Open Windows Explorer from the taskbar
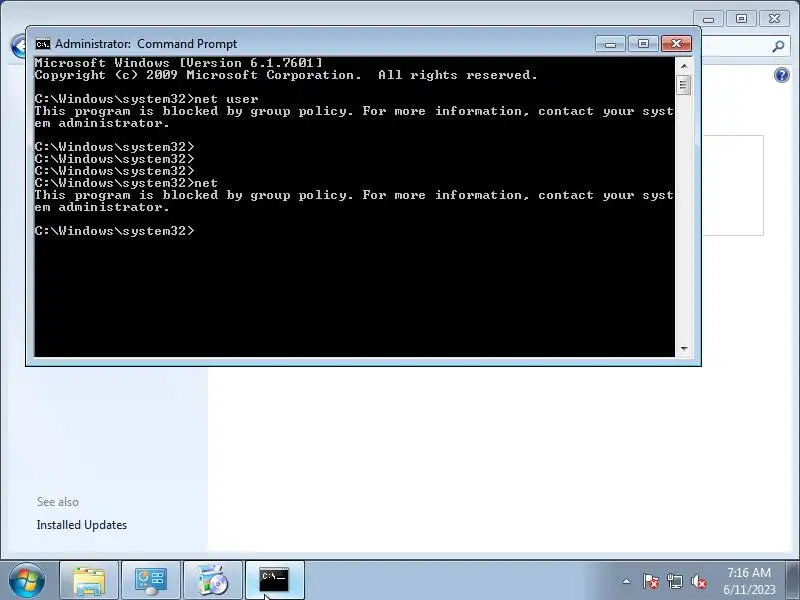This screenshot has width=800, height=600. point(89,581)
